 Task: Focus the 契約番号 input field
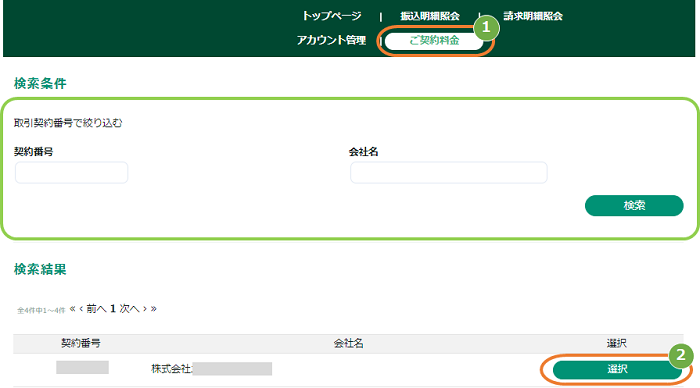pos(71,172)
